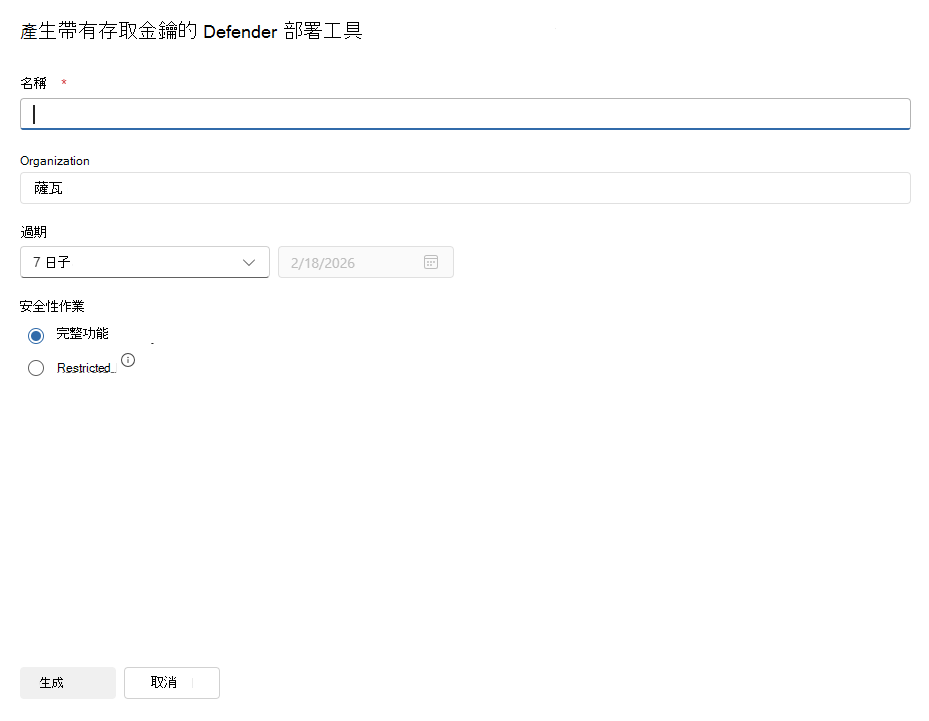
Task: Click the 名稱 label text
Action: 33,84
